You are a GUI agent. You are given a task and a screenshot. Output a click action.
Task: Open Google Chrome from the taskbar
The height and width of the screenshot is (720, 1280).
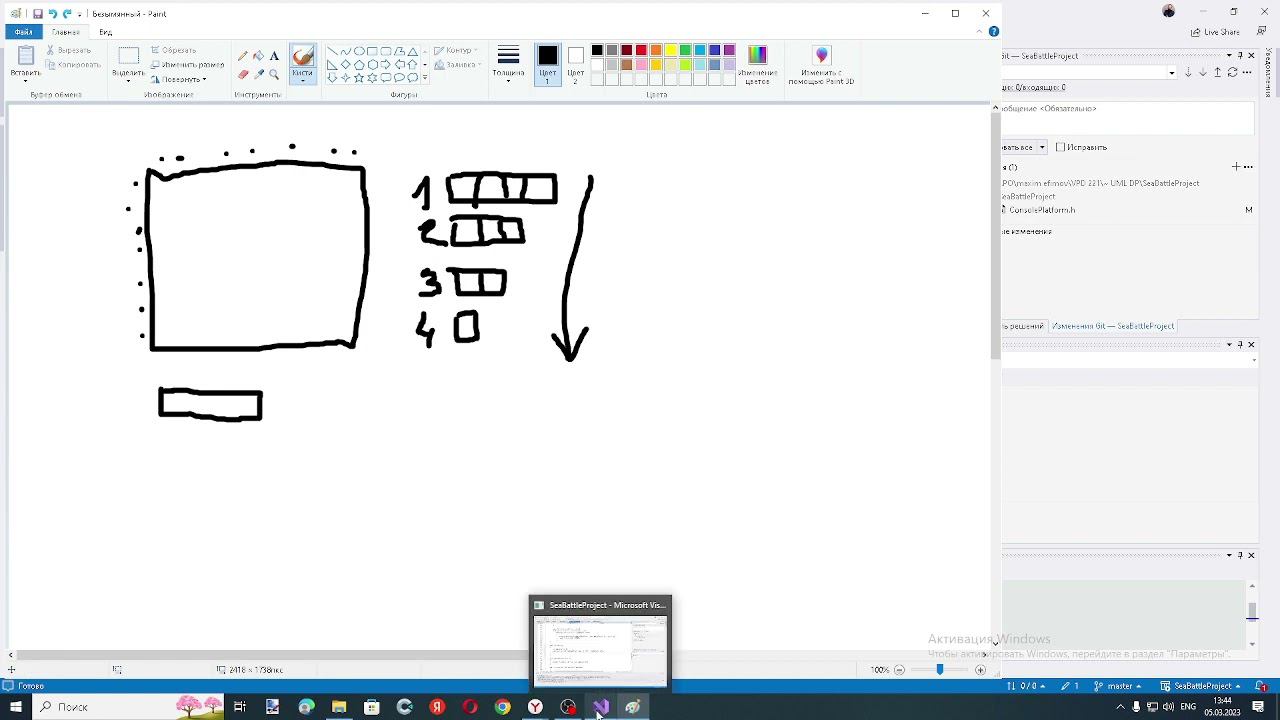(502, 707)
